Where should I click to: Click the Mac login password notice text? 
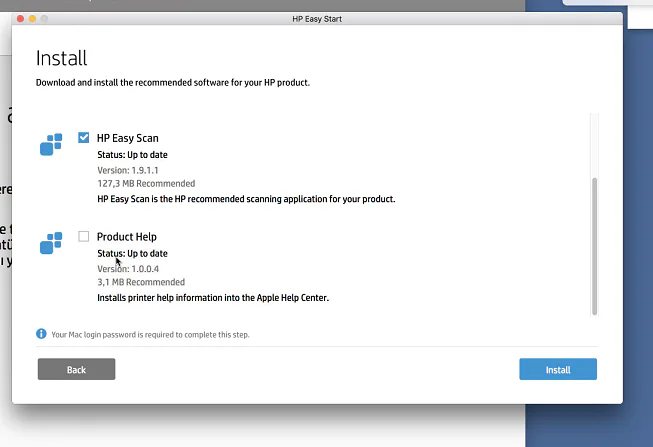click(150, 335)
